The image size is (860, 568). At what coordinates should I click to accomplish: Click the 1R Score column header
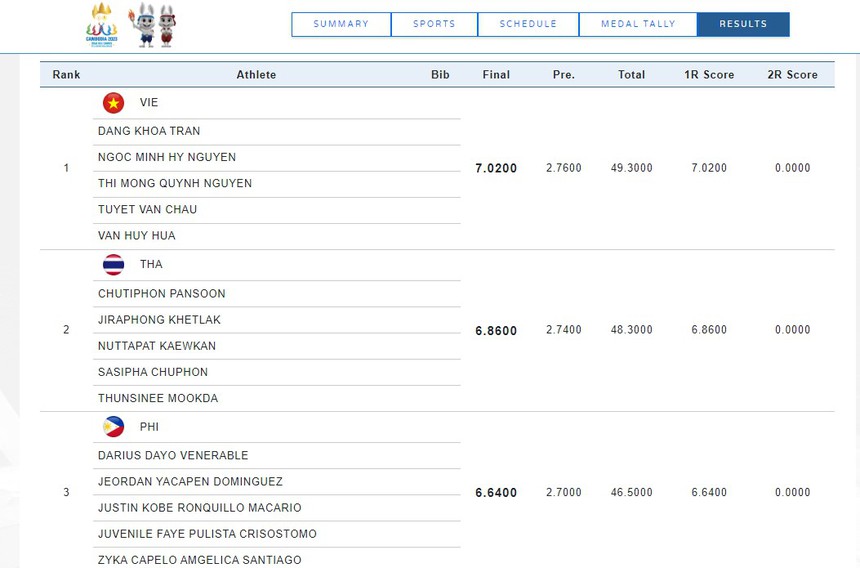[709, 75]
